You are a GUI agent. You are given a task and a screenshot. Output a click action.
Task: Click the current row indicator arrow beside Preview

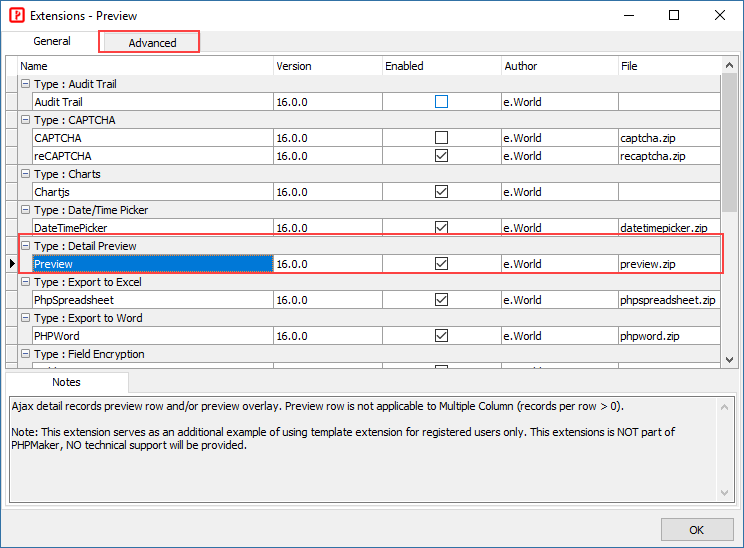[12, 264]
